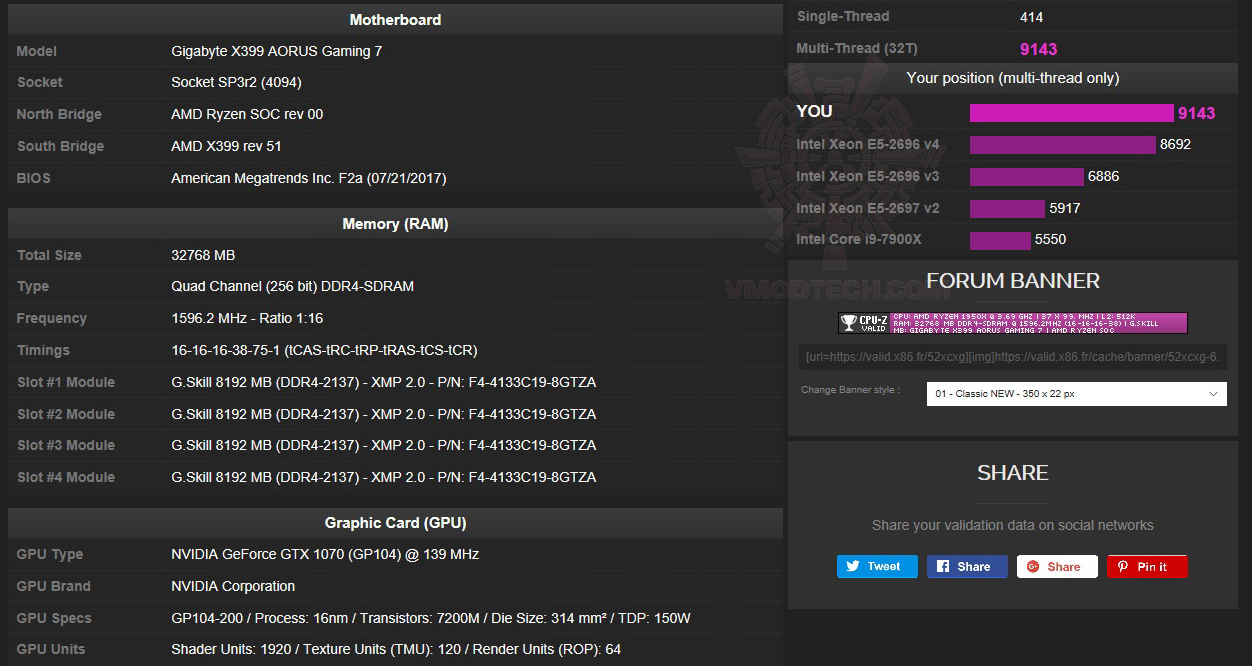Click the Intel Xeon E5-2696 v3 link
This screenshot has height=666, width=1252.
pos(868,176)
